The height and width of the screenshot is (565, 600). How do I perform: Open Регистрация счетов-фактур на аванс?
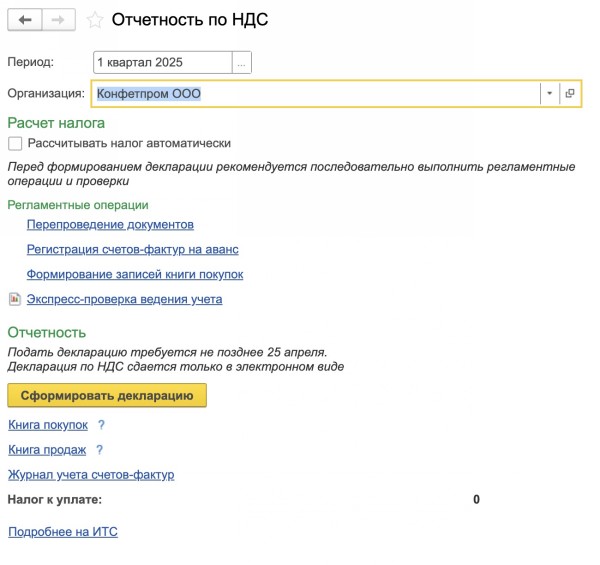(x=132, y=249)
